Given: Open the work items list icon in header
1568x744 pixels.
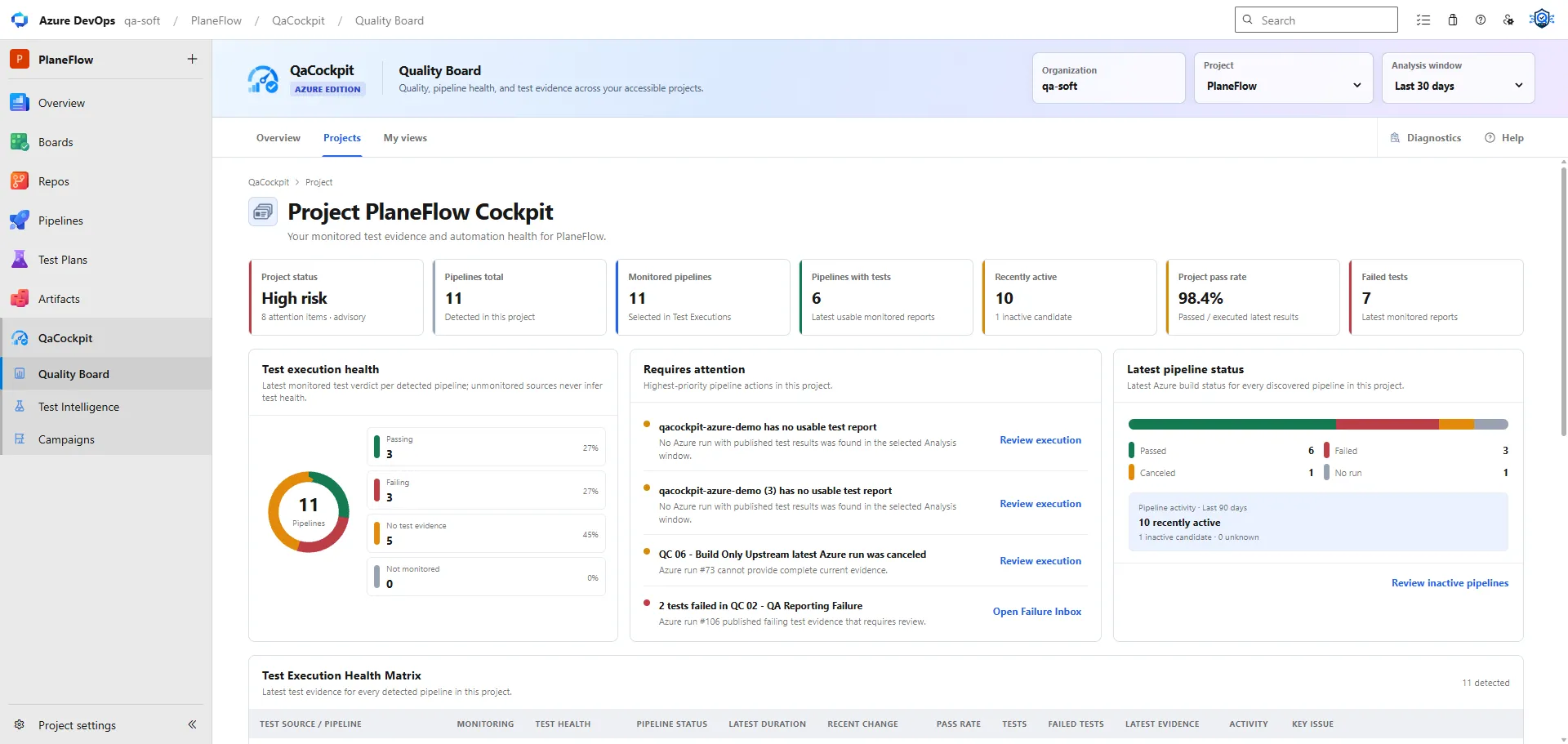Looking at the screenshot, I should (1423, 20).
